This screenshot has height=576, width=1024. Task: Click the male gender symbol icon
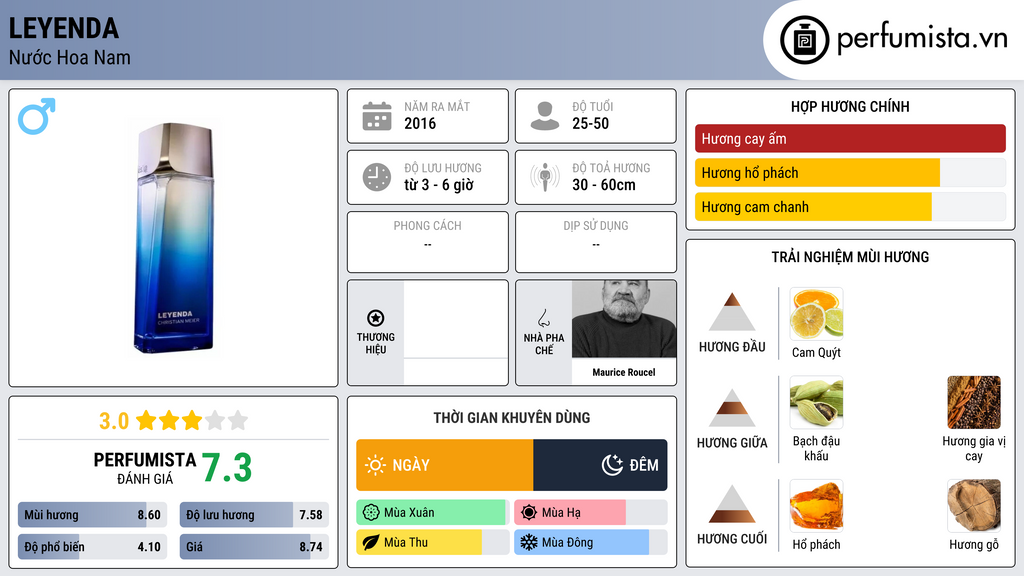[37, 116]
